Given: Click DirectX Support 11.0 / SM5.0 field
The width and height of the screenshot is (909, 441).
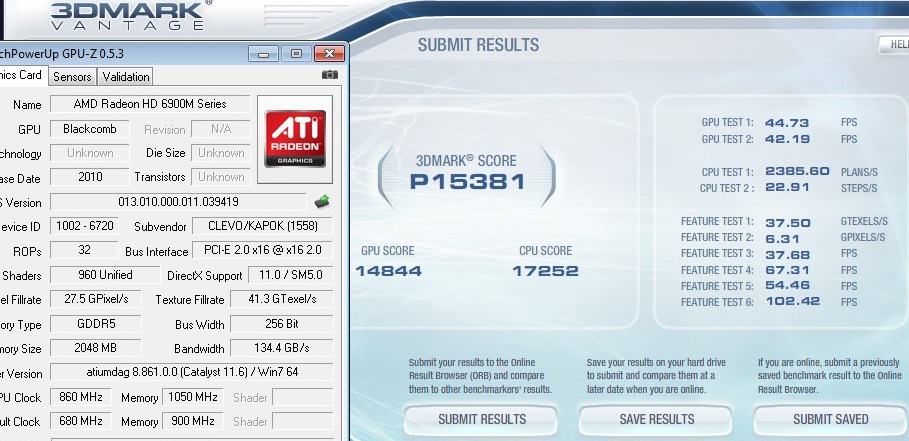Looking at the screenshot, I should click(290, 275).
